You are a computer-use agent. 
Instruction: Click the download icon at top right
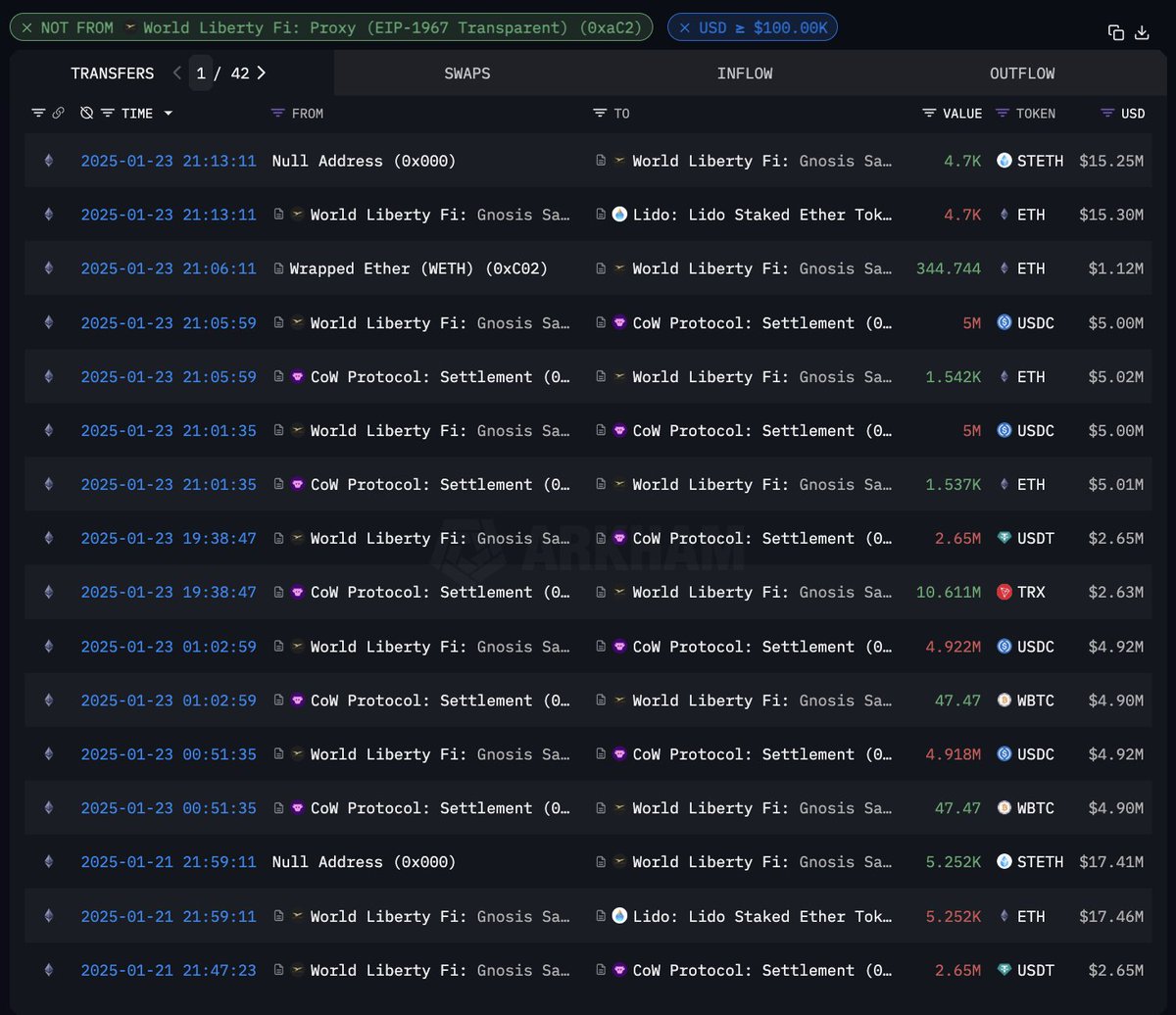click(x=1142, y=32)
